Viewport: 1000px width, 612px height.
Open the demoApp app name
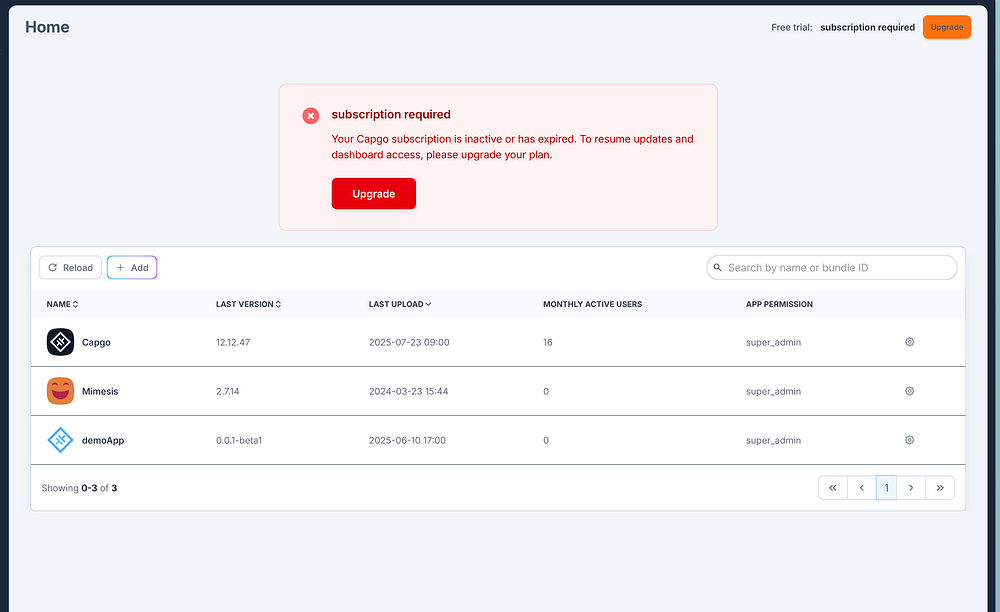(103, 441)
